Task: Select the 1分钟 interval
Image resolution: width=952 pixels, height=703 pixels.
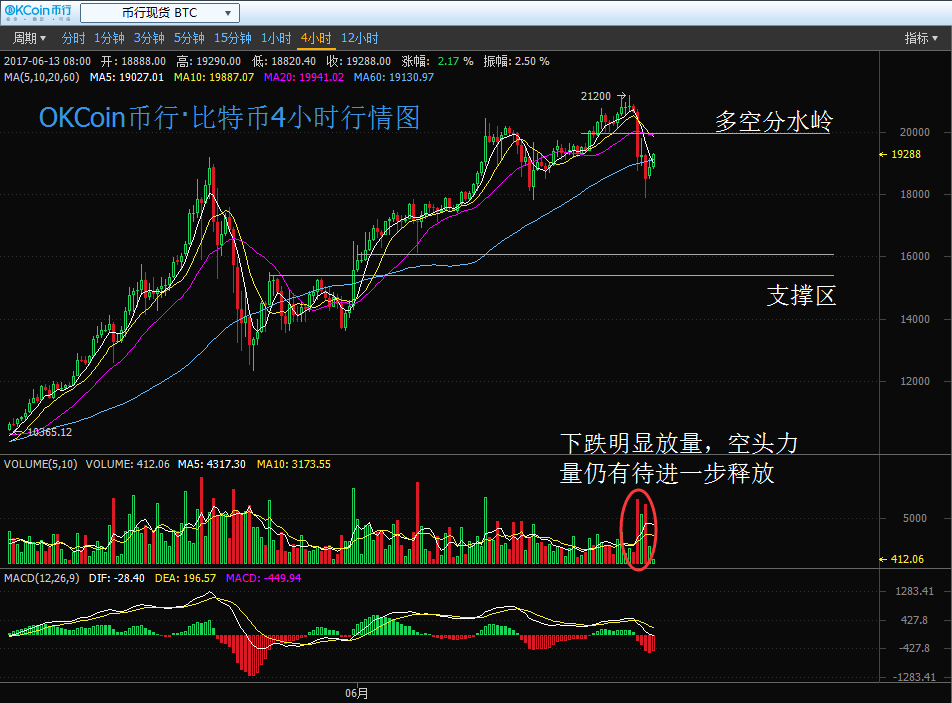Action: coord(109,38)
